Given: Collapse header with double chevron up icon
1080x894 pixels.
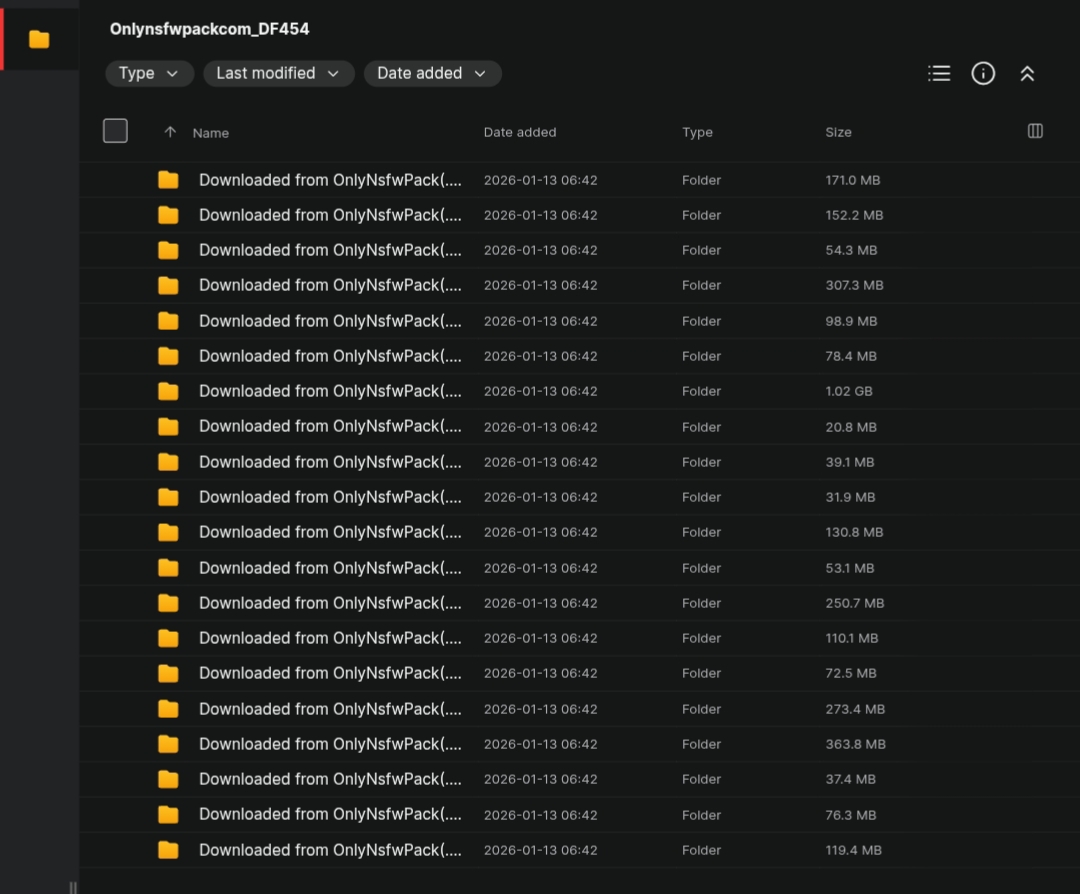Looking at the screenshot, I should tap(1027, 74).
